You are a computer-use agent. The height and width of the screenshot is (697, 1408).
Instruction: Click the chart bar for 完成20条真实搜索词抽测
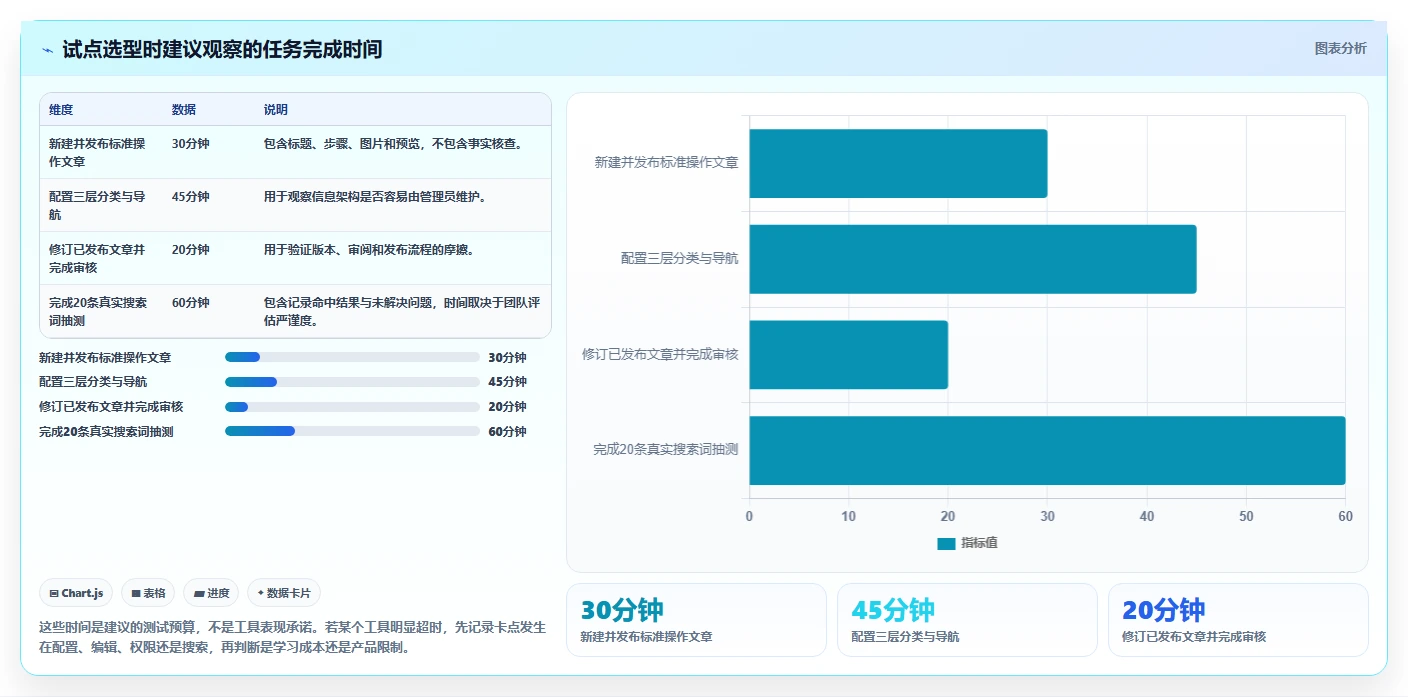pos(1047,450)
